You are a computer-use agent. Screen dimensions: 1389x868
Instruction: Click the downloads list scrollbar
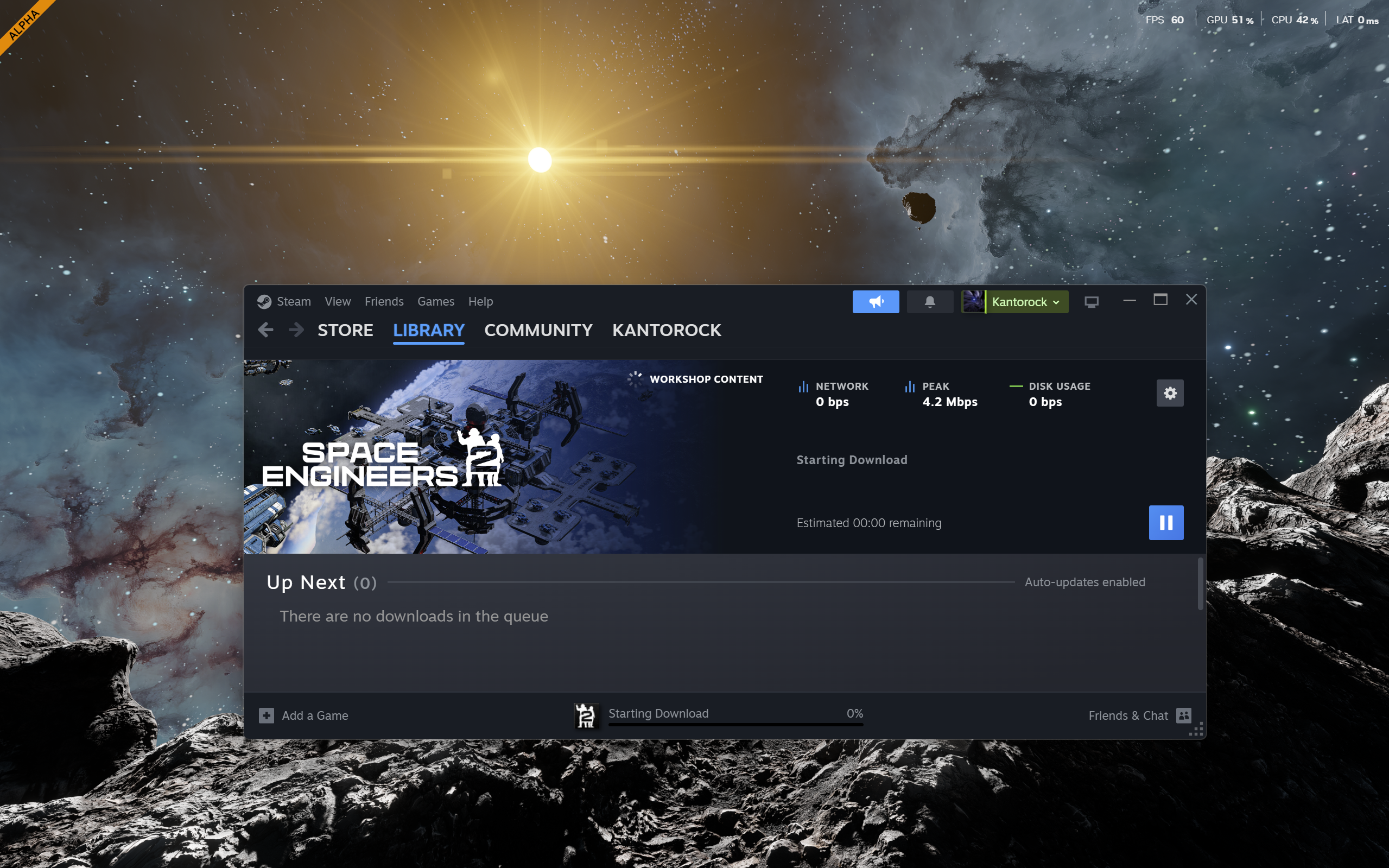tap(1200, 583)
